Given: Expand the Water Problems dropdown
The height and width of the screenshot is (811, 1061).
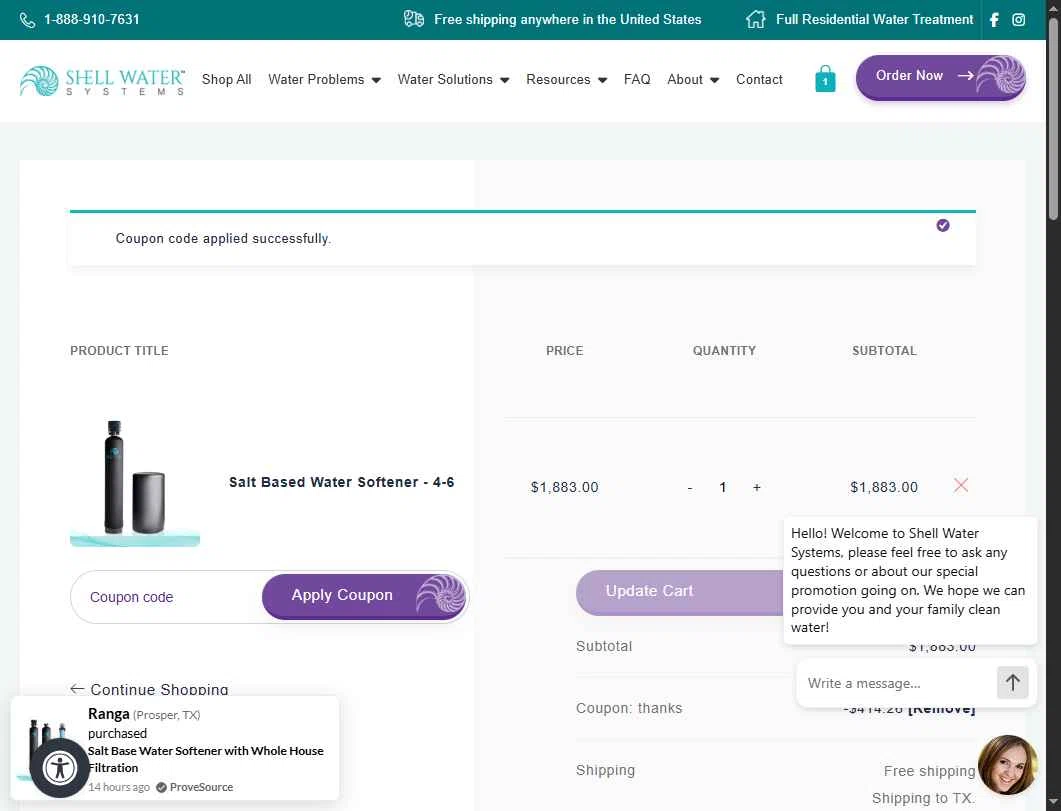Looking at the screenshot, I should [324, 79].
